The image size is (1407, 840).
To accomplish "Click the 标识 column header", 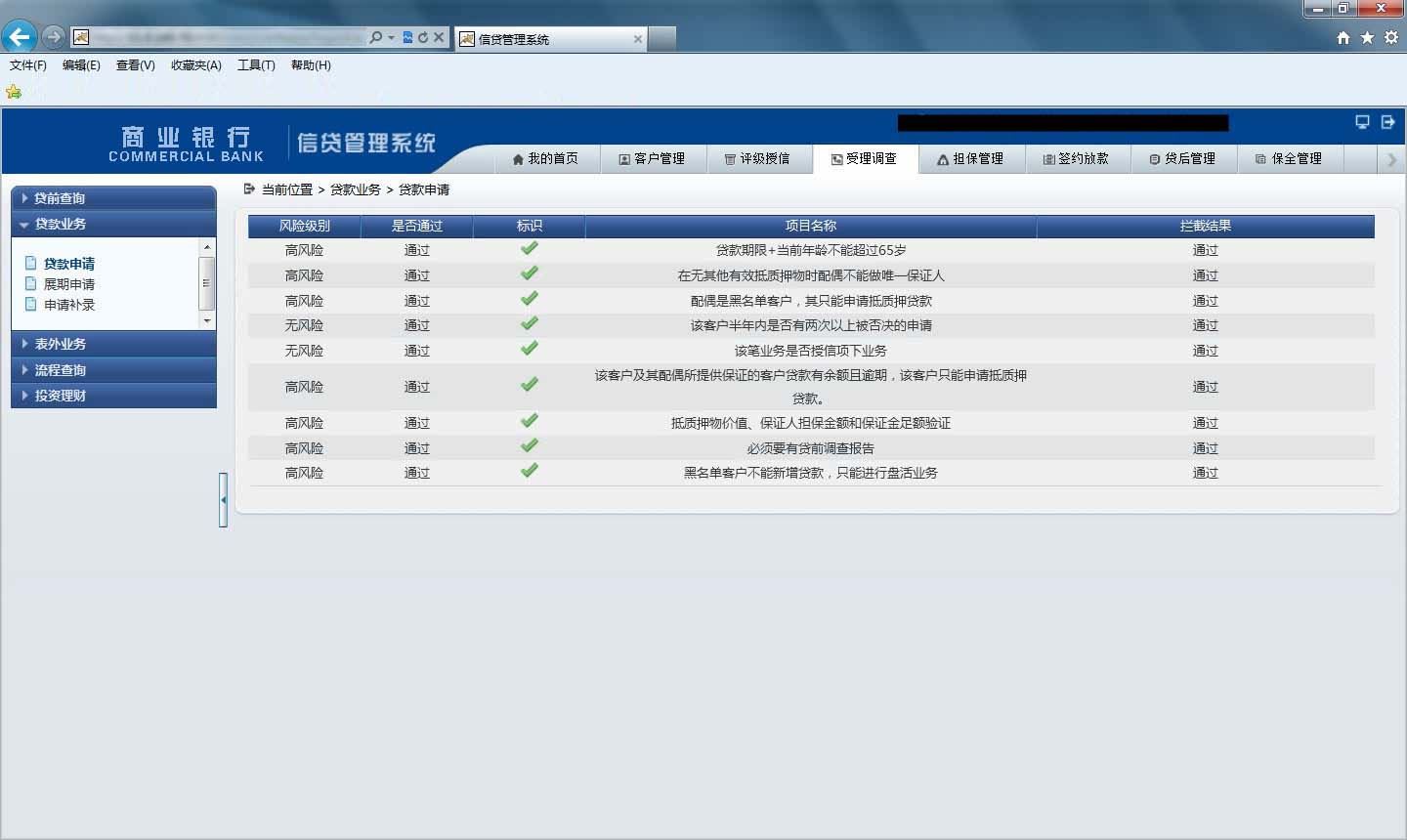I will 530,226.
